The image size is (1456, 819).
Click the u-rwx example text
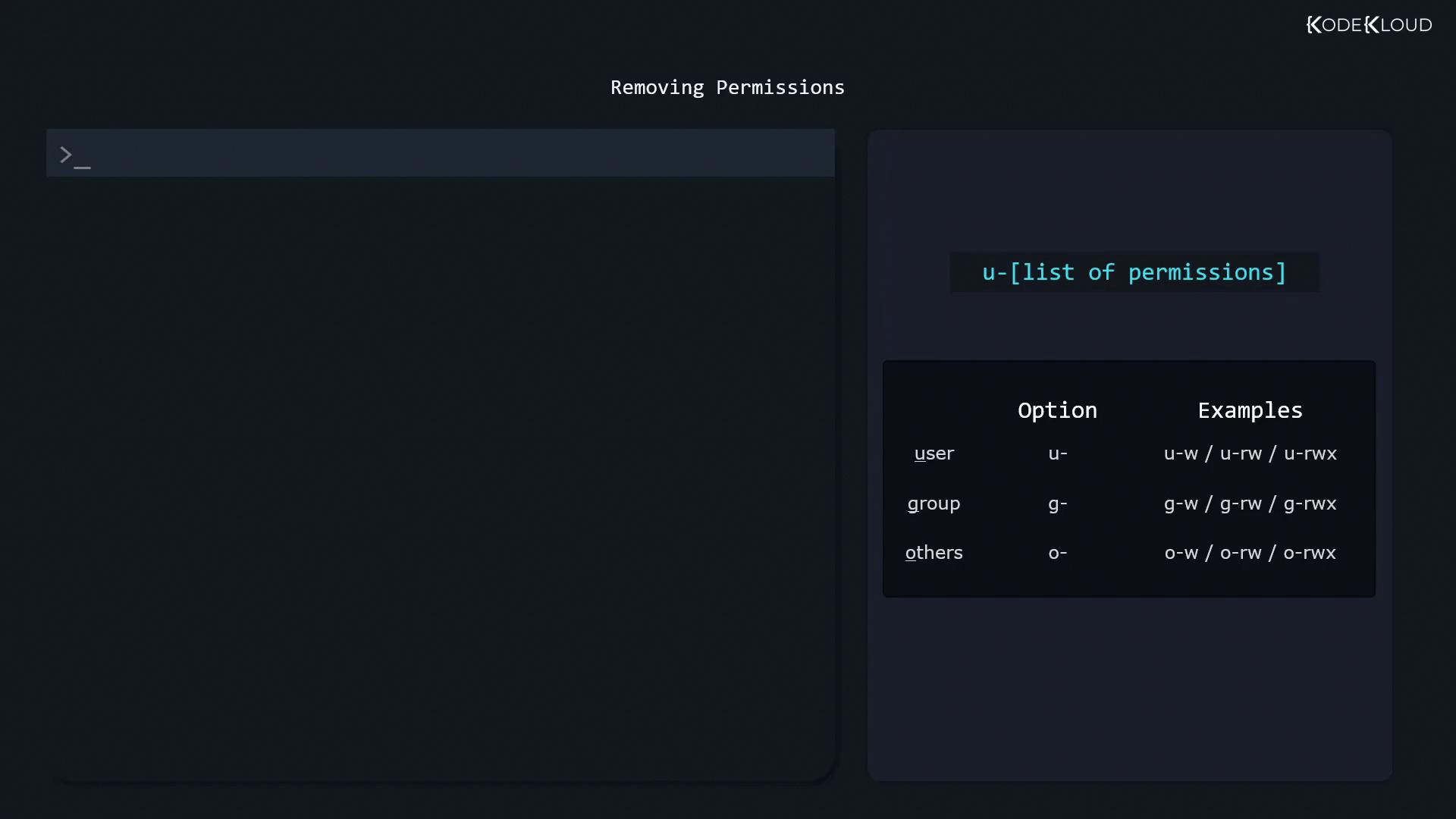click(x=1310, y=453)
